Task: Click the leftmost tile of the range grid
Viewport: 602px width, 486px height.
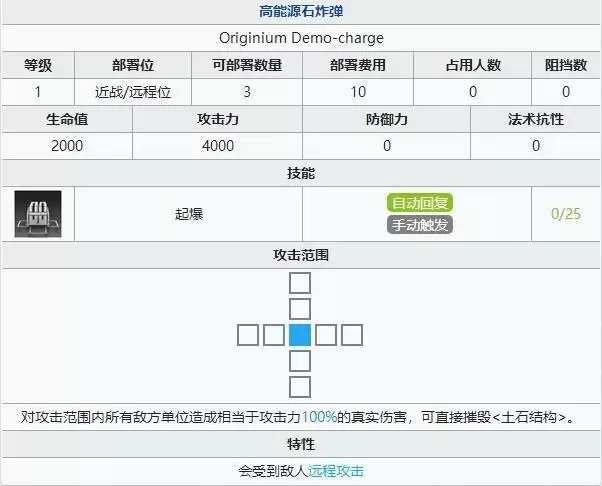Action: (248, 335)
